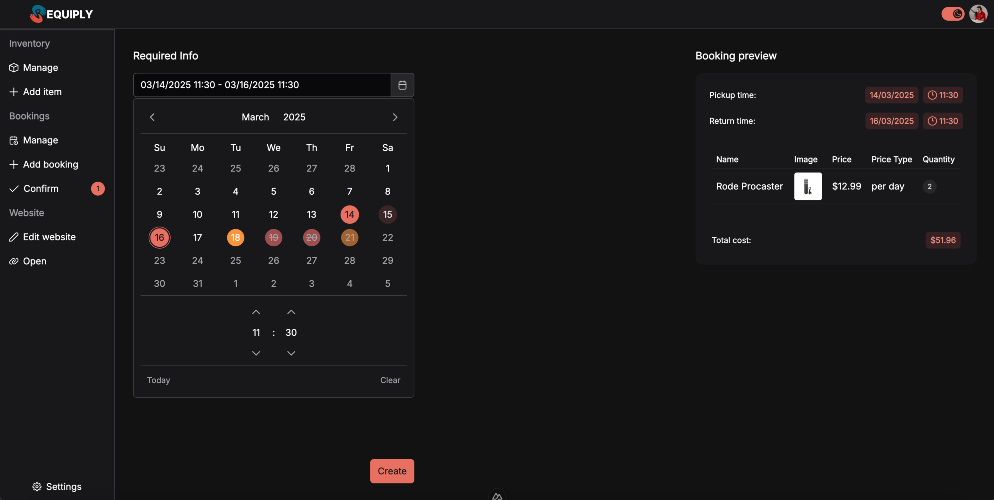994x500 pixels.
Task: Click the Quantity column header
Action: (x=938, y=159)
